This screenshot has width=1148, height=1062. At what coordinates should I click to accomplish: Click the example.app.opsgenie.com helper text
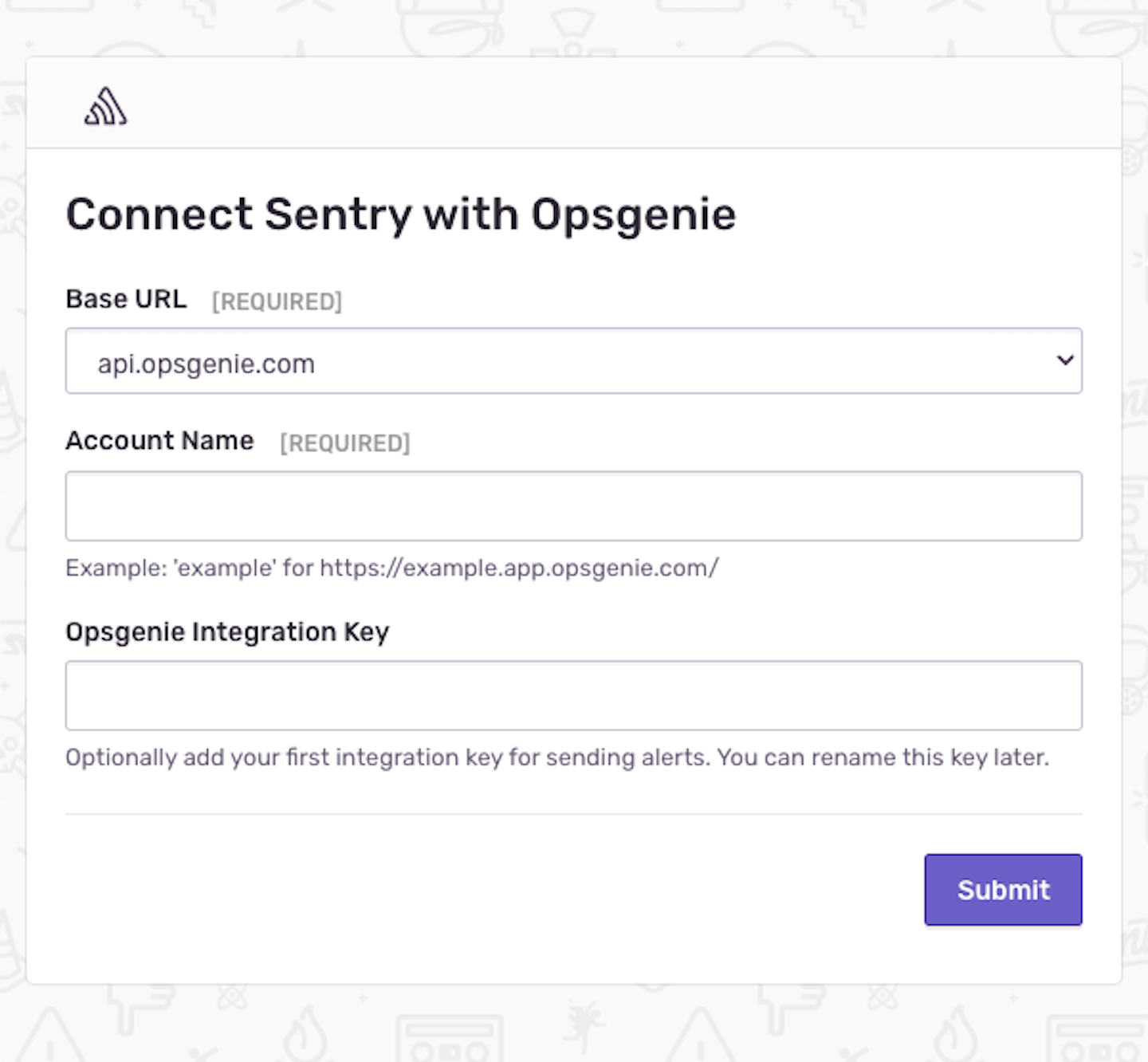point(391,568)
